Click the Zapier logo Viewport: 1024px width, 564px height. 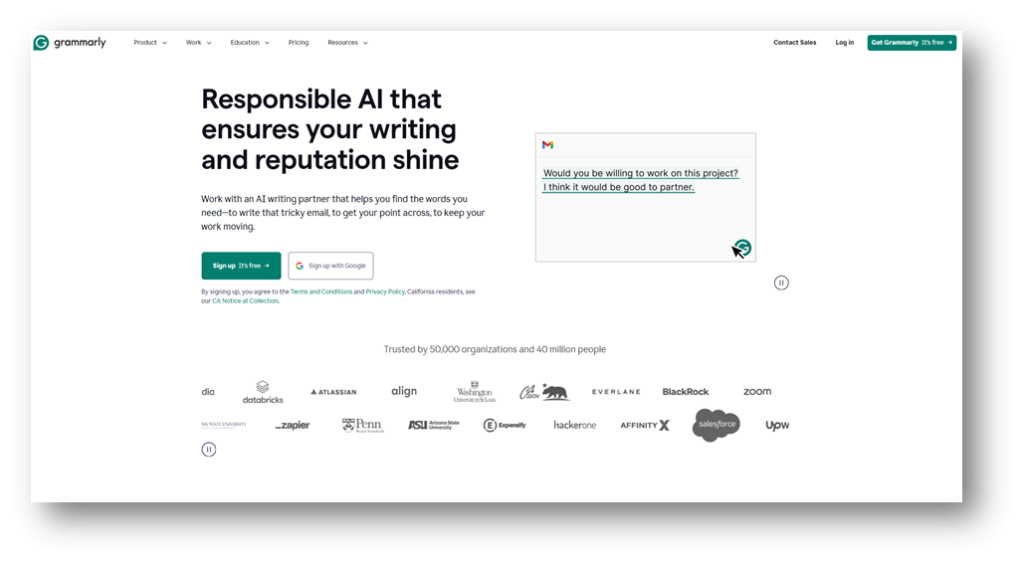click(x=293, y=425)
